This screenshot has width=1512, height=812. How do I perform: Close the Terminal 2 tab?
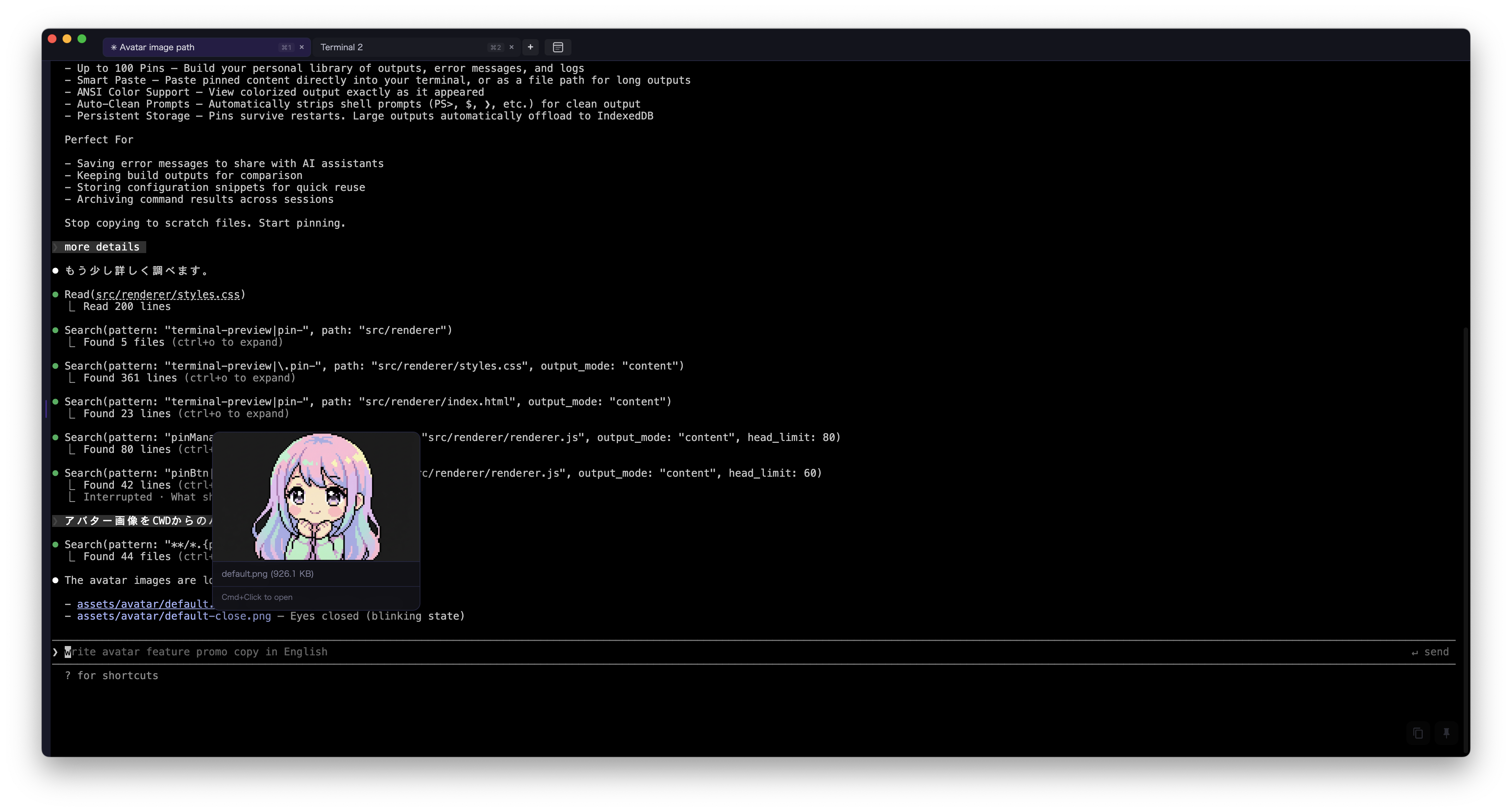[511, 47]
